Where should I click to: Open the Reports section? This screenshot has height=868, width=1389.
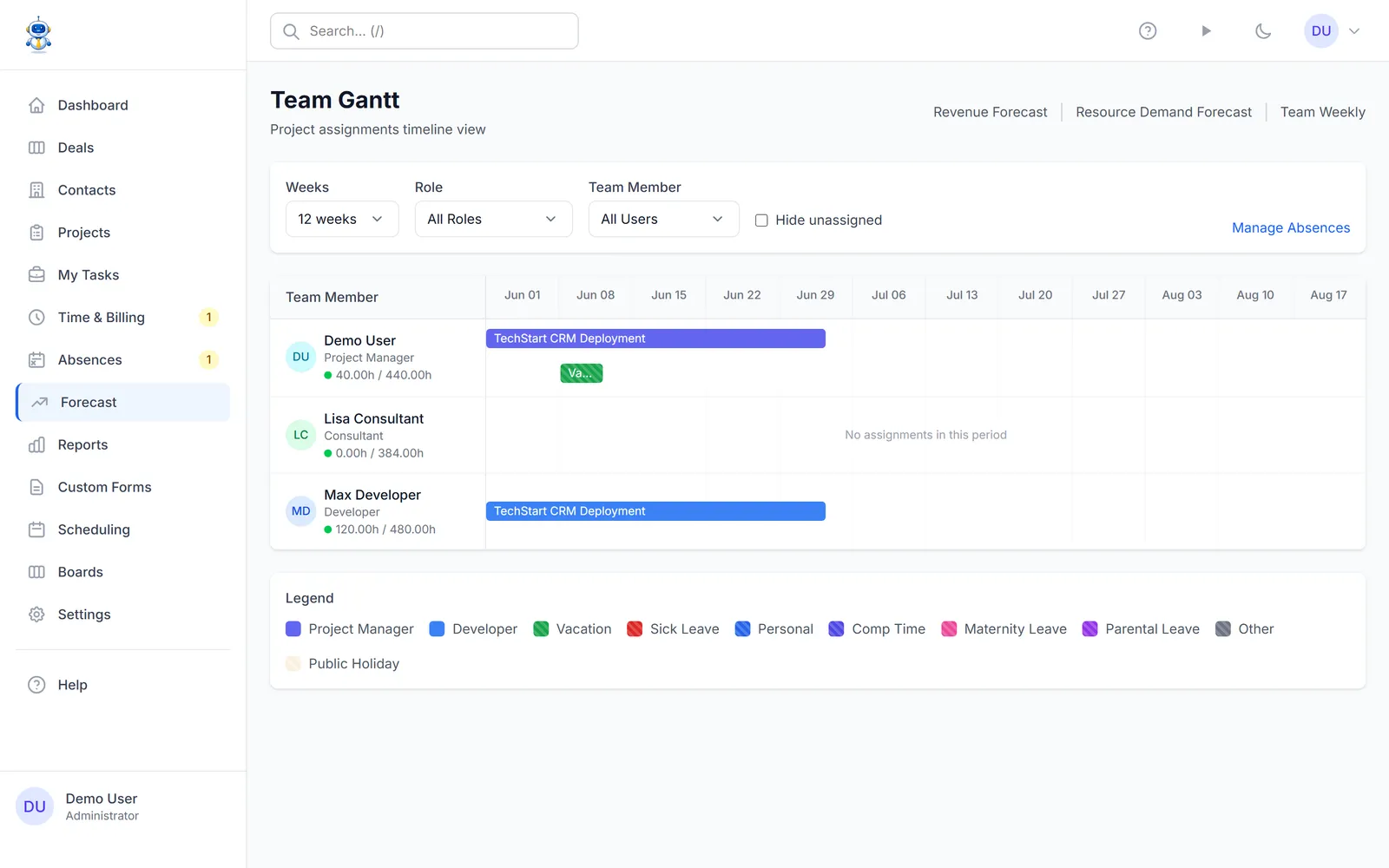click(x=122, y=445)
